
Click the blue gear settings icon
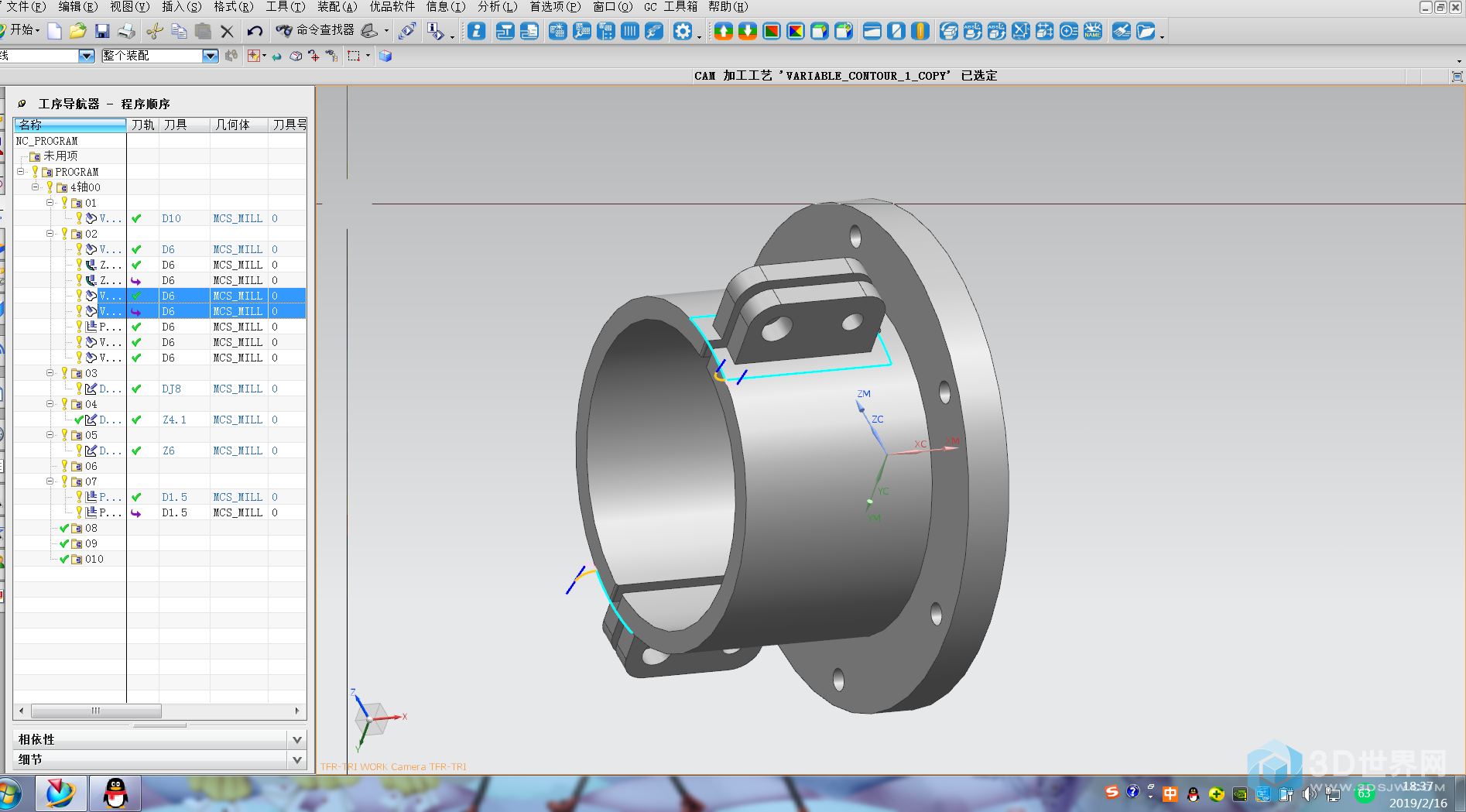coord(682,31)
